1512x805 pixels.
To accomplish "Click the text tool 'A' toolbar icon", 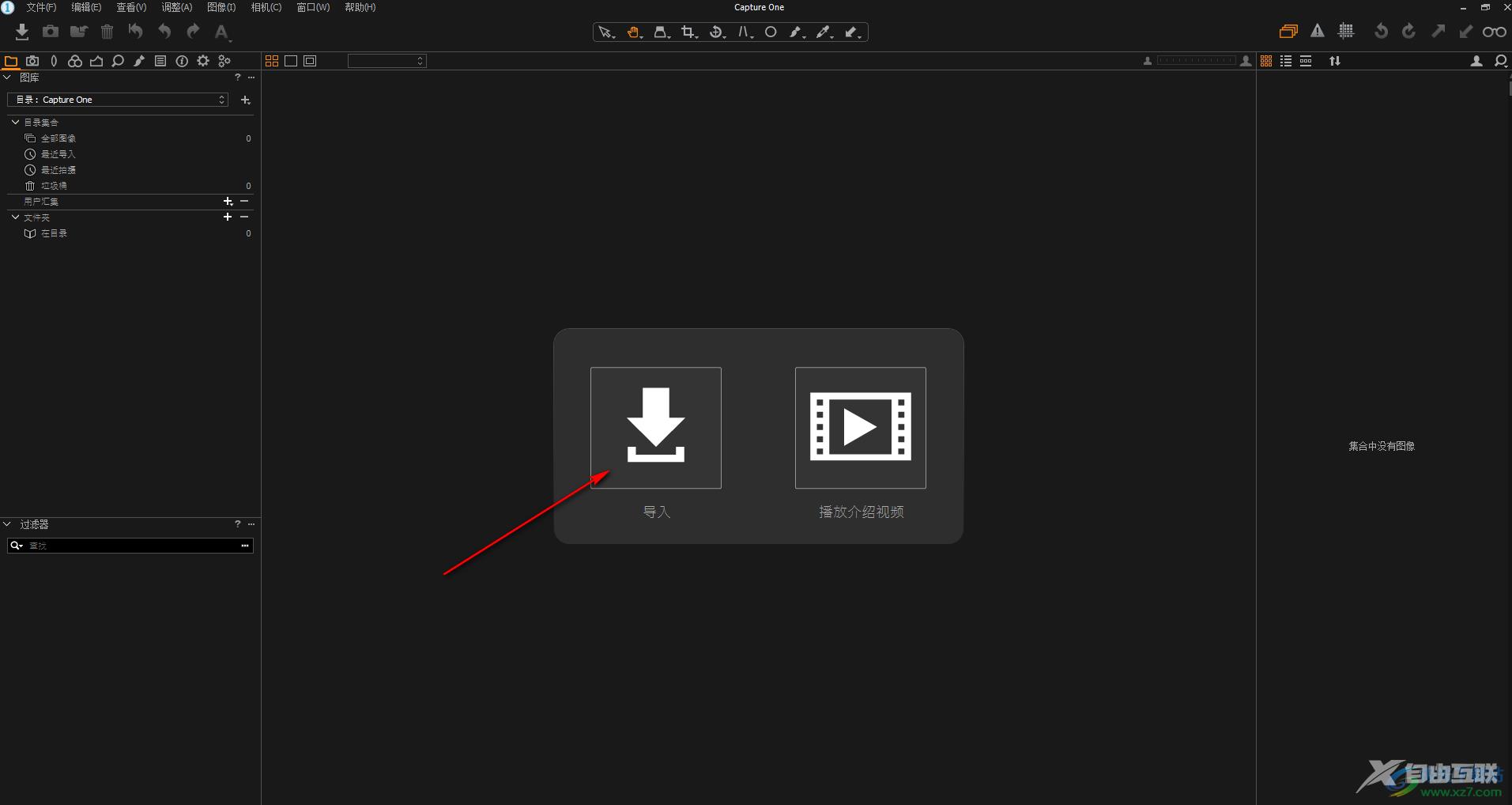I will [x=222, y=32].
